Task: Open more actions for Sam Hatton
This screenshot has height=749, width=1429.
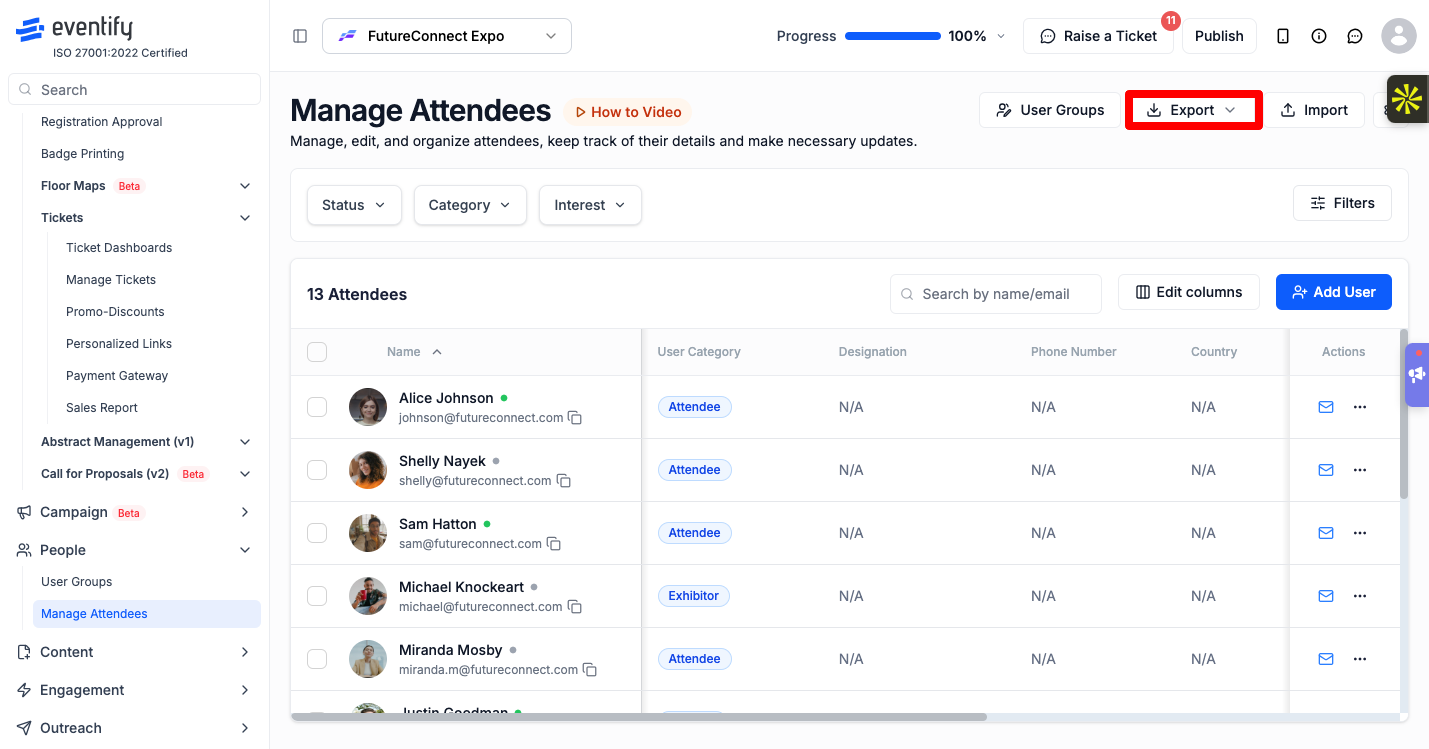Action: click(x=1360, y=533)
